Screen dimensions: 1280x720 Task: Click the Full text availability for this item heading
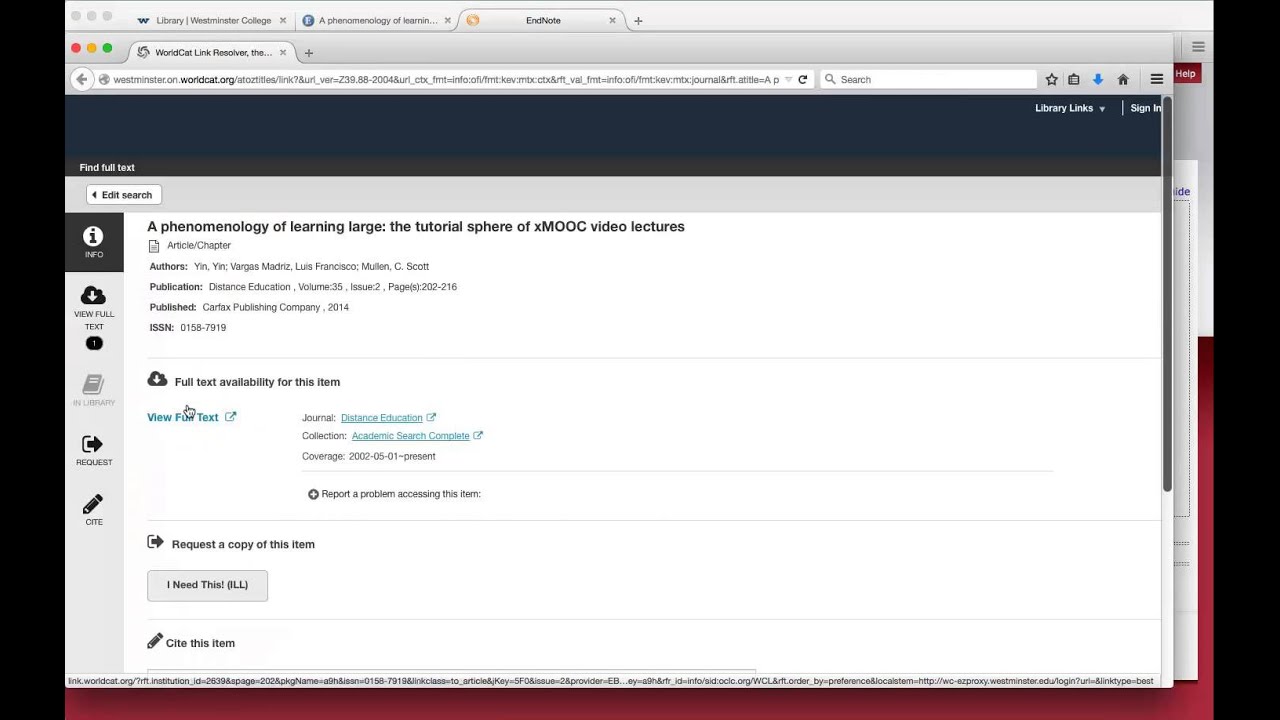point(257,382)
